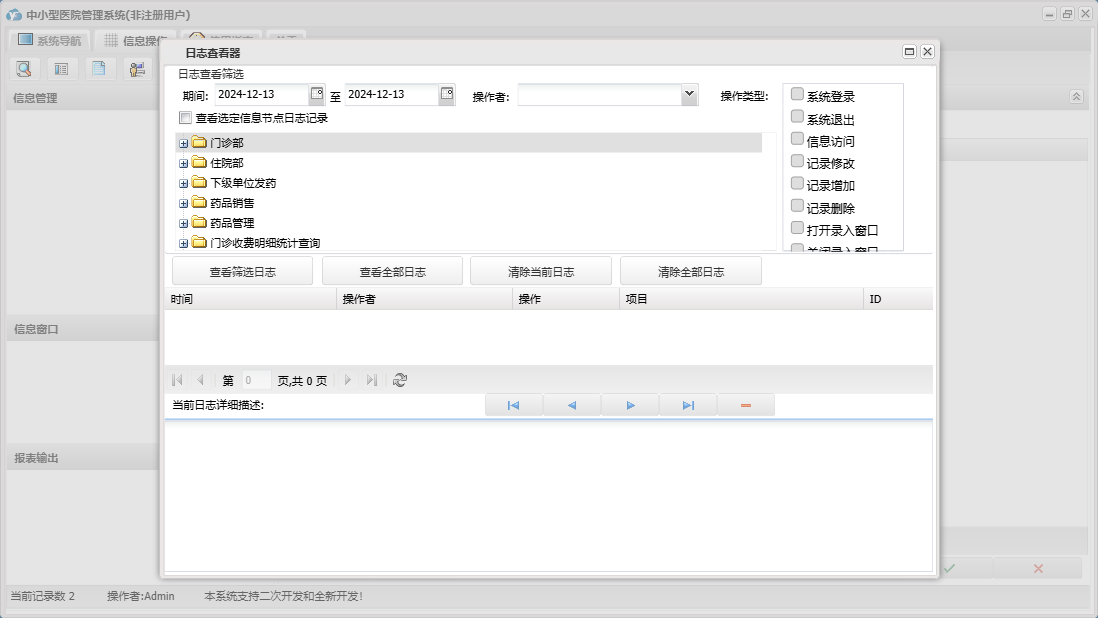
Task: Open the end date calendar picker
Action: pos(447,94)
